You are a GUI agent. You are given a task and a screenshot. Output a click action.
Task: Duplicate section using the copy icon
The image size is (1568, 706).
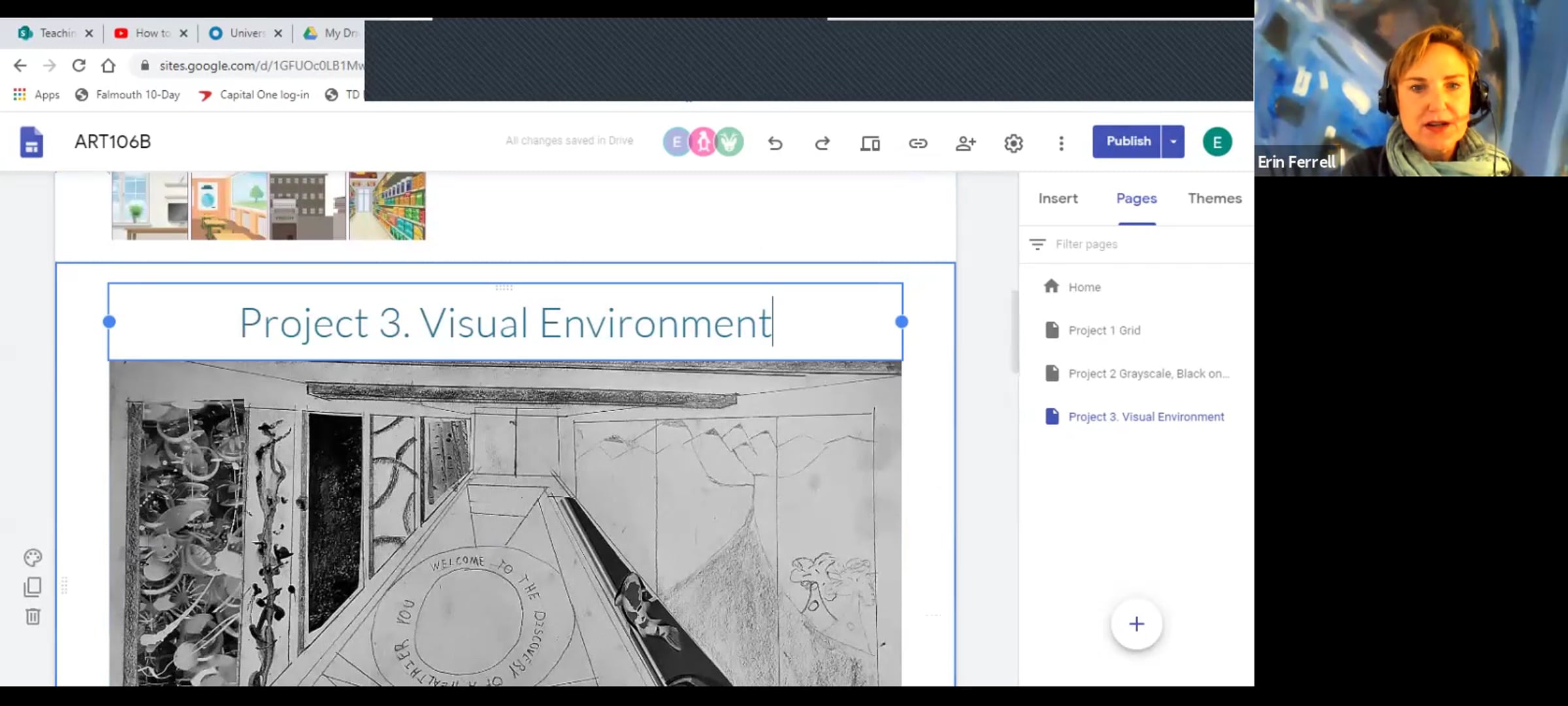(x=33, y=587)
